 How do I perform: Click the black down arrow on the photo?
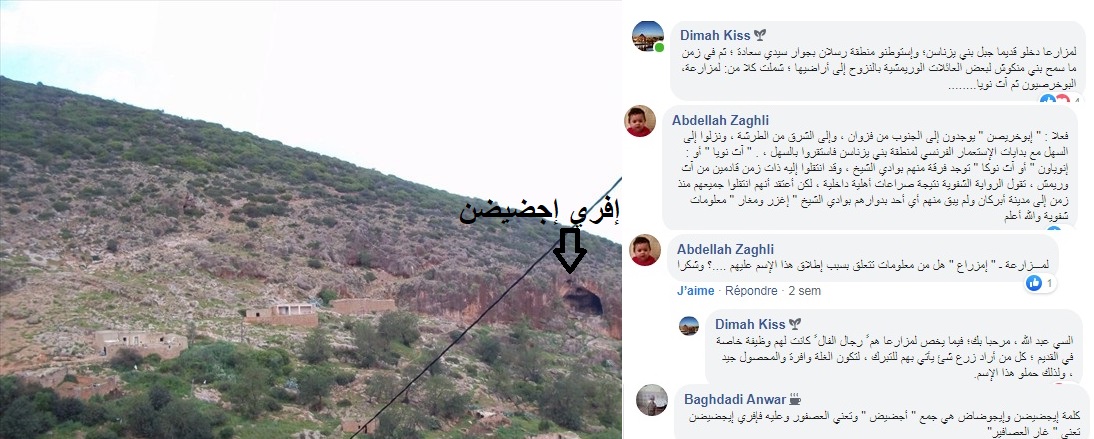pos(570,250)
